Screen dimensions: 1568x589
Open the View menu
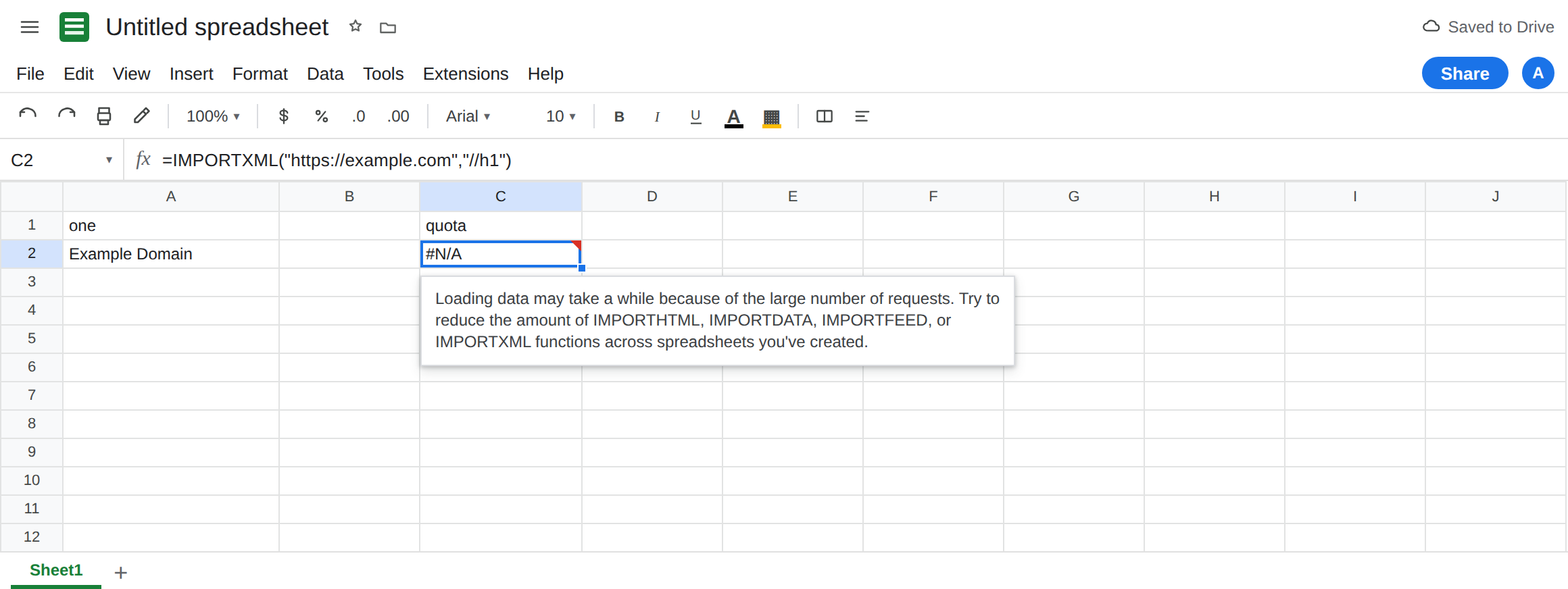click(x=131, y=74)
